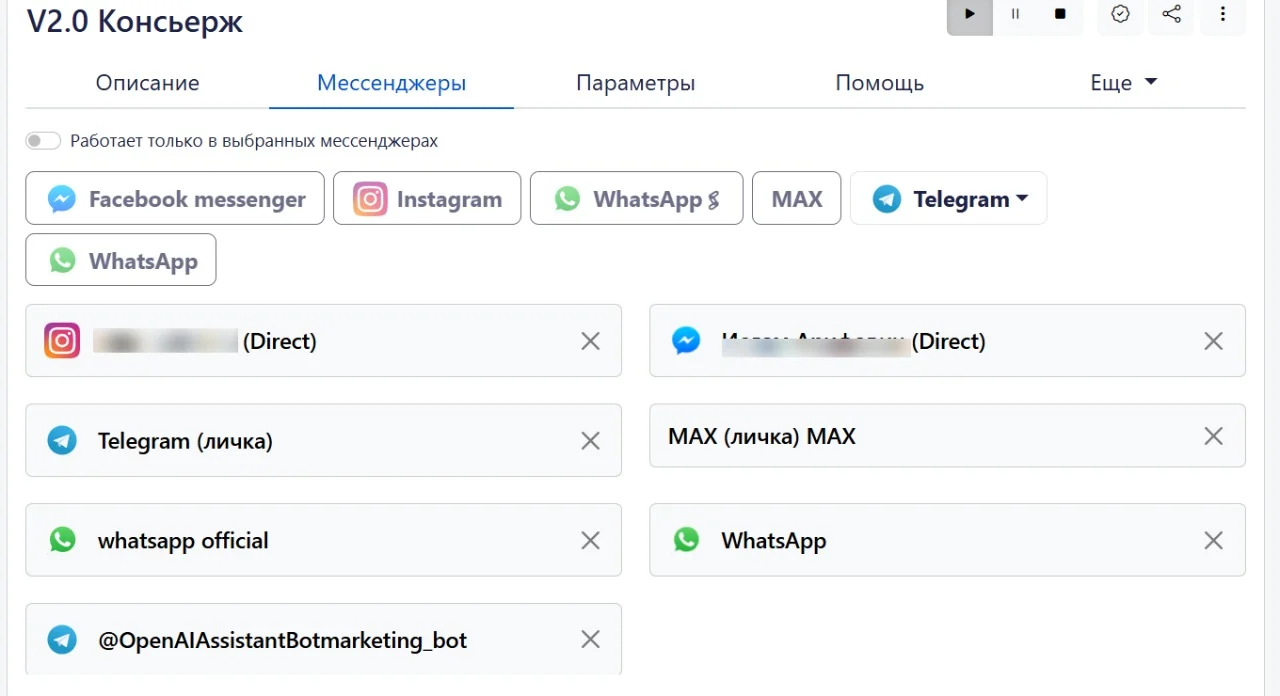1280x696 pixels.
Task: Click the "@OpenAIAssistantBotmarketing_bot" label
Action: coord(282,639)
